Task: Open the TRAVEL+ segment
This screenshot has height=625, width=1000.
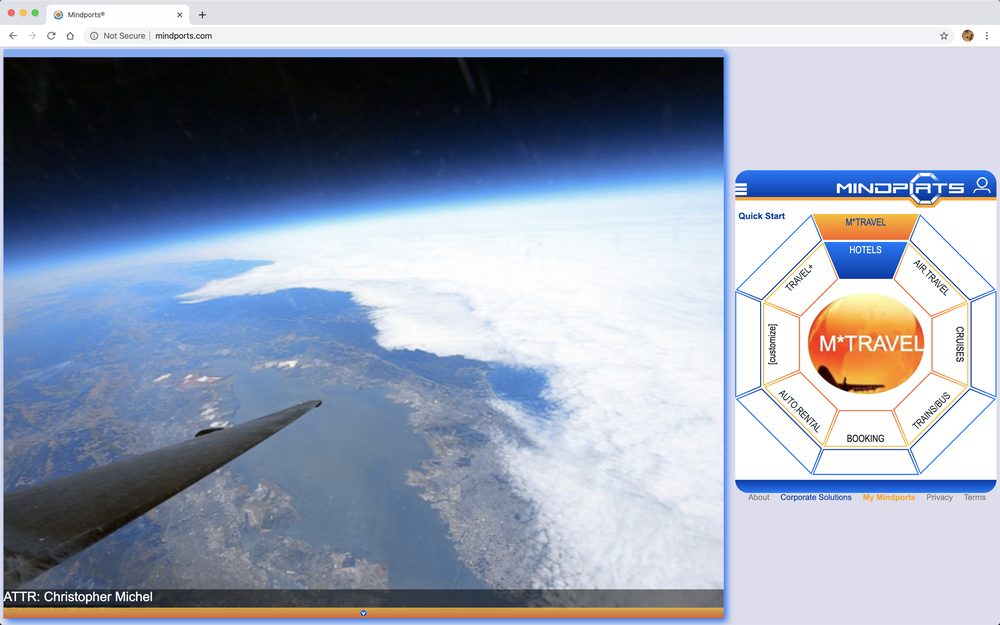Action: [x=800, y=278]
